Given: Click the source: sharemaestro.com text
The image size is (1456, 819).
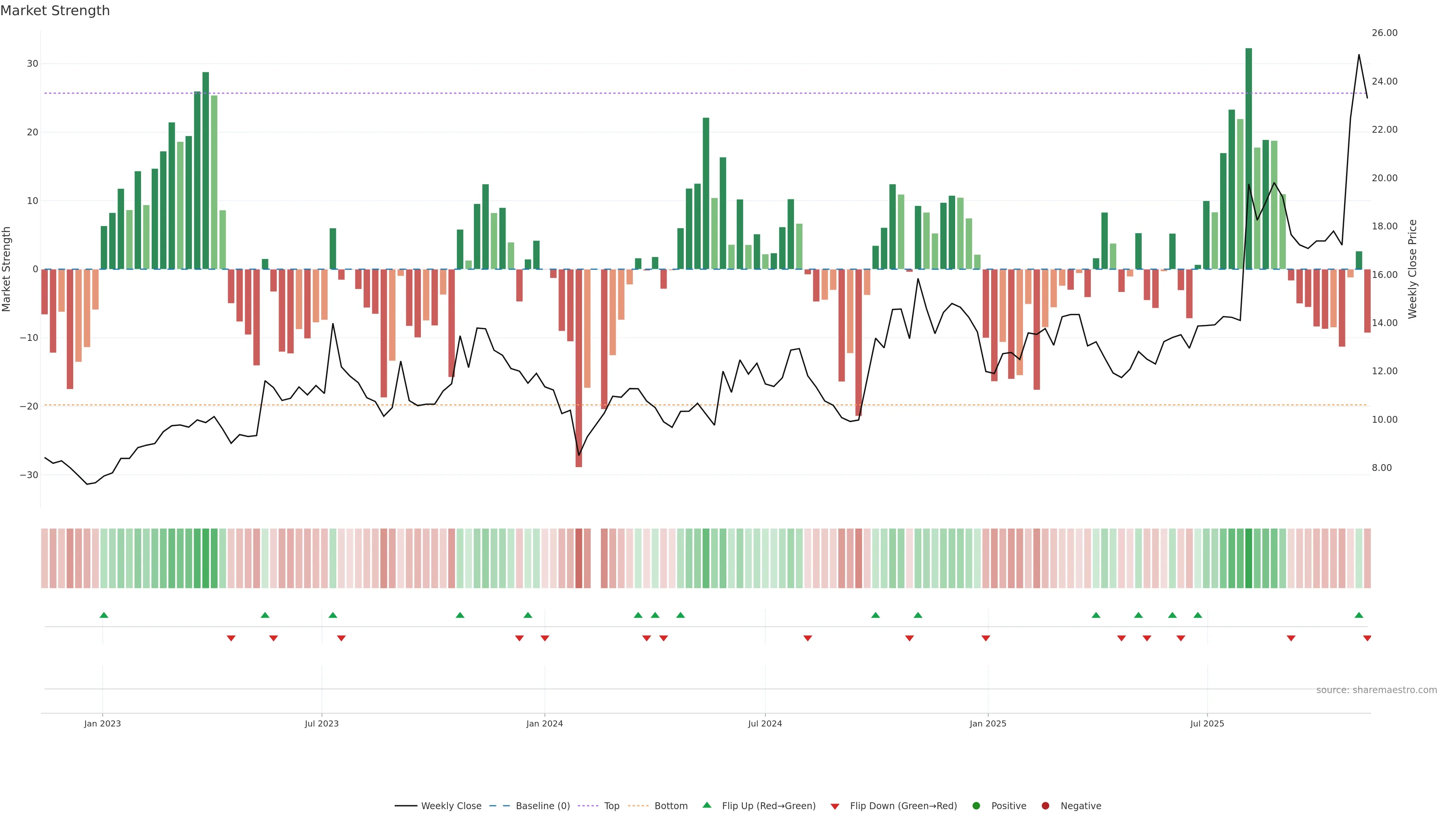Looking at the screenshot, I should pyautogui.click(x=1376, y=690).
